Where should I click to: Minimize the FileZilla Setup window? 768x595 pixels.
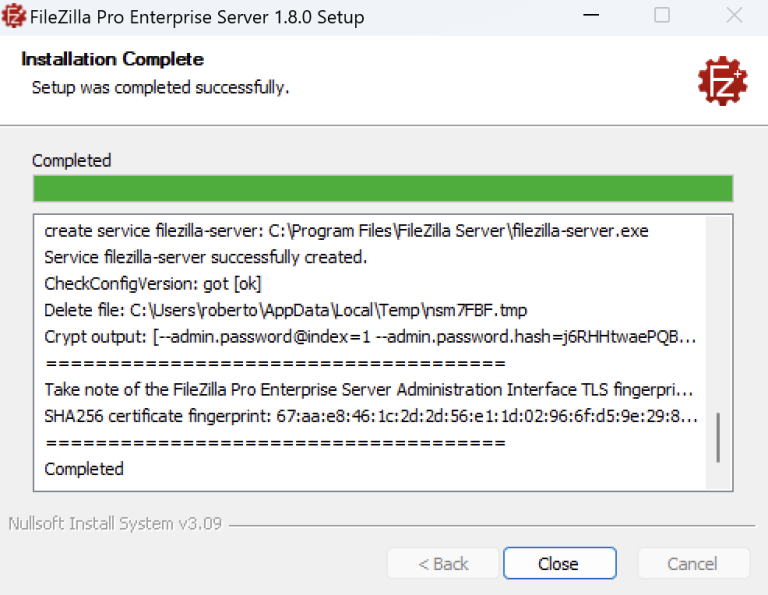[591, 15]
